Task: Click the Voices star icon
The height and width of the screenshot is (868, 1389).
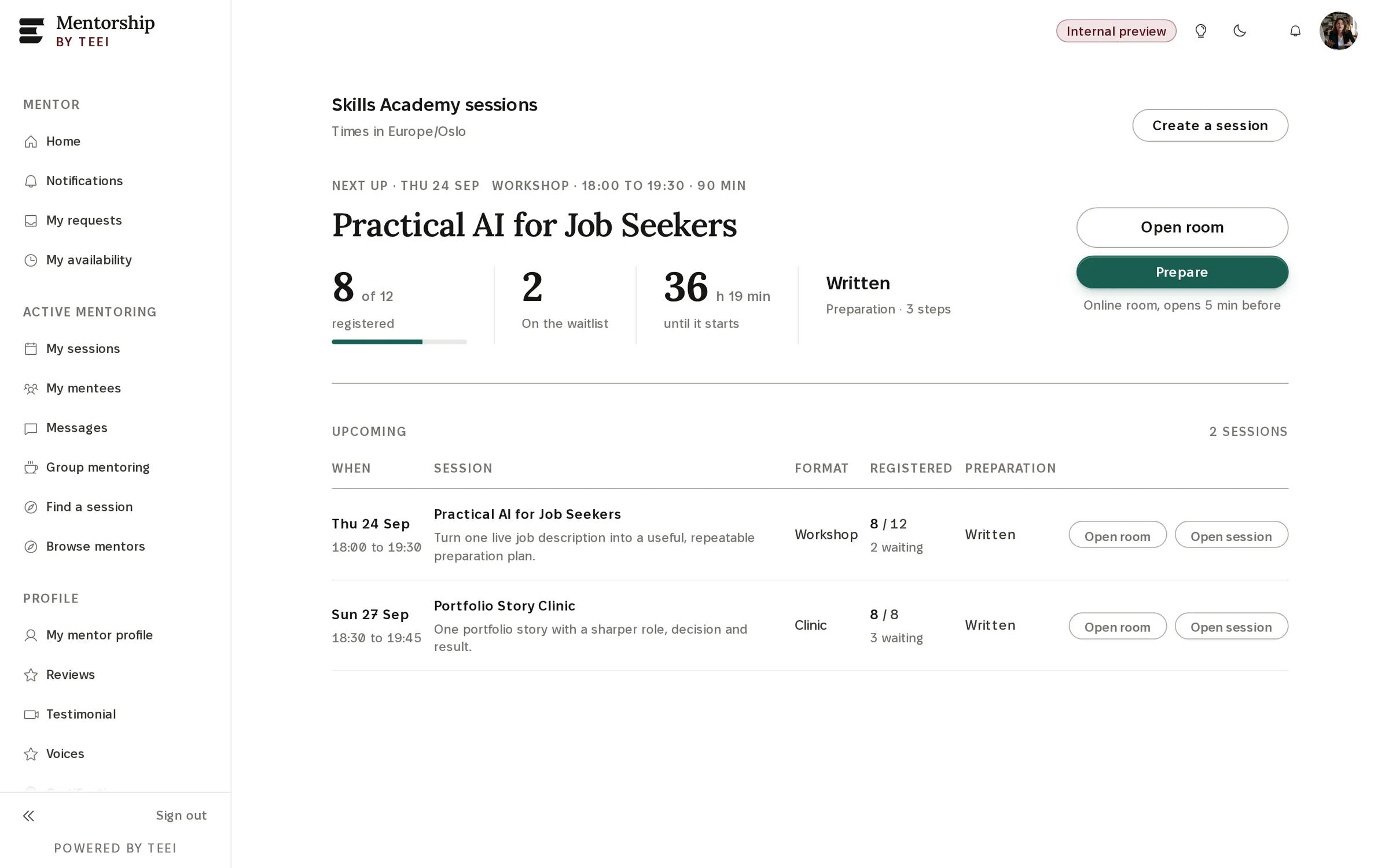Action: pyautogui.click(x=31, y=754)
